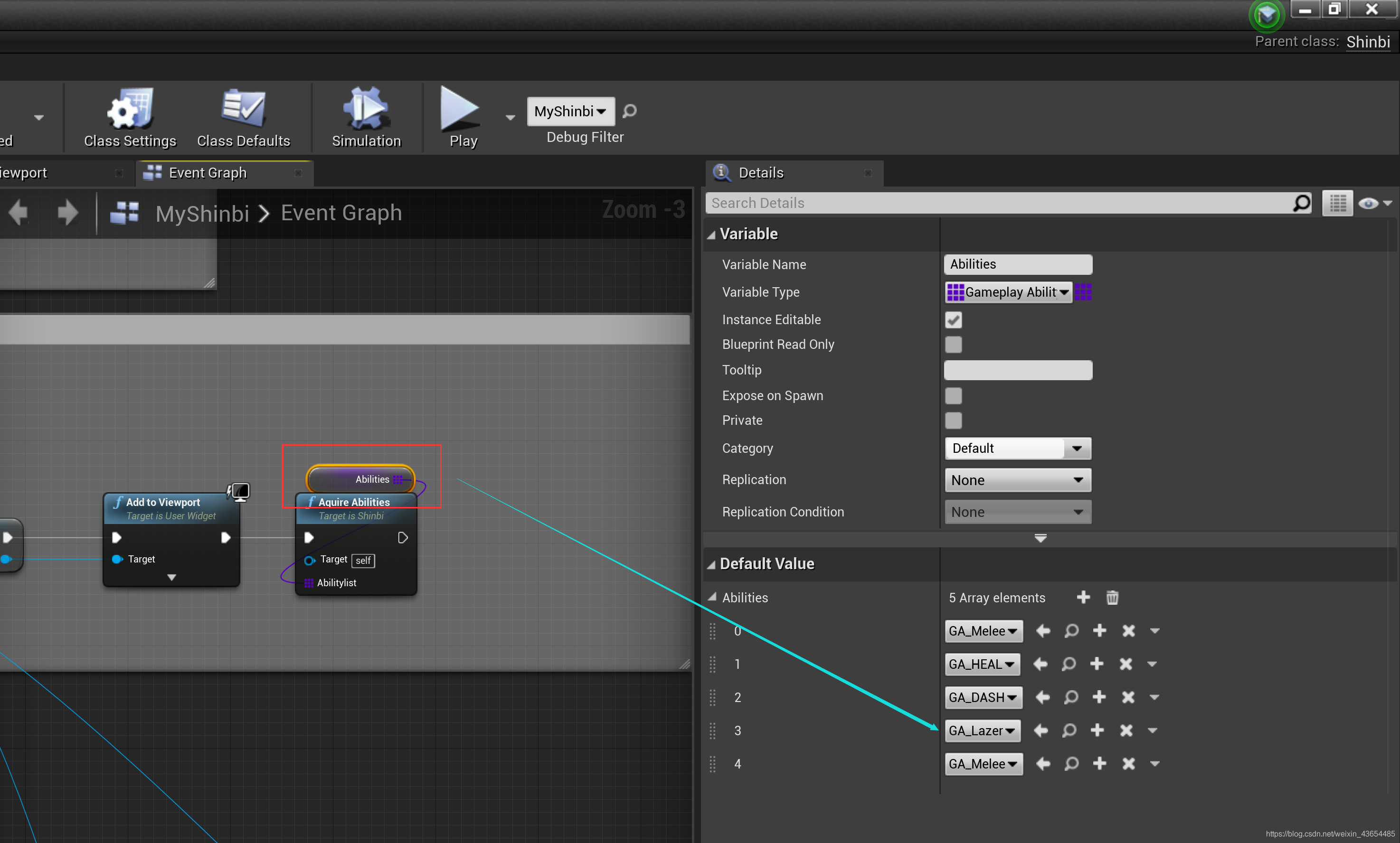Screen dimensions: 1400x843
Task: Delete array element 3 GA_Lazer
Action: click(x=1126, y=731)
